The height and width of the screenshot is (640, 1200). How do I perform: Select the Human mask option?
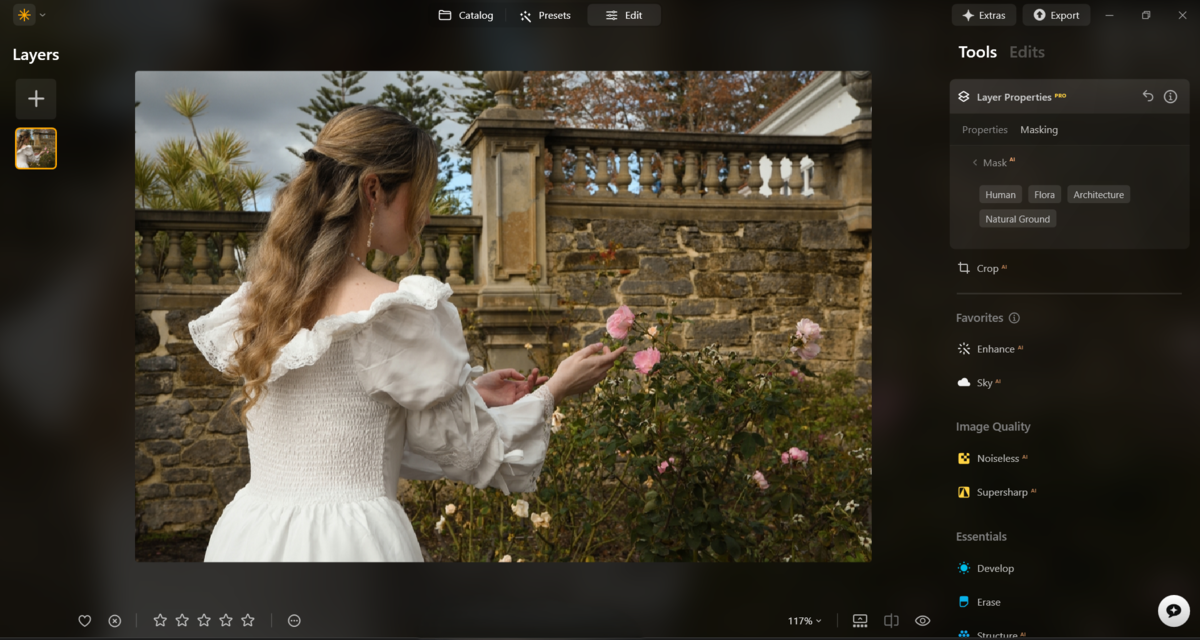click(x=1000, y=194)
